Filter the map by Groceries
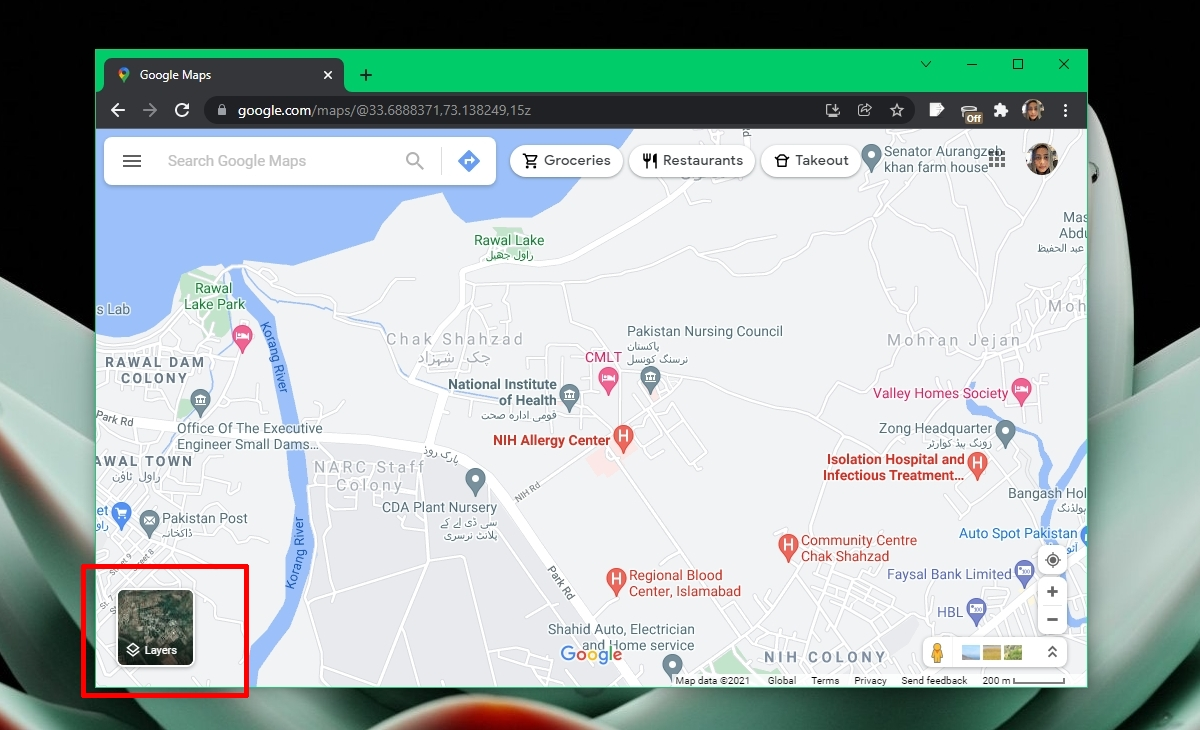 pyautogui.click(x=566, y=161)
